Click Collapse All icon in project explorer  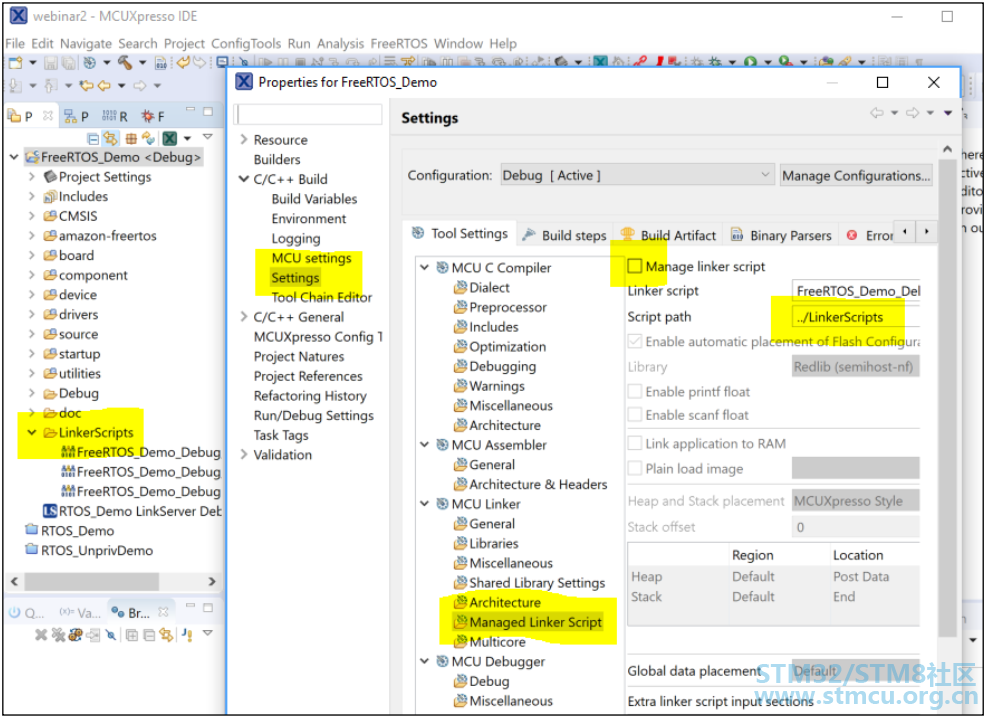(x=93, y=139)
